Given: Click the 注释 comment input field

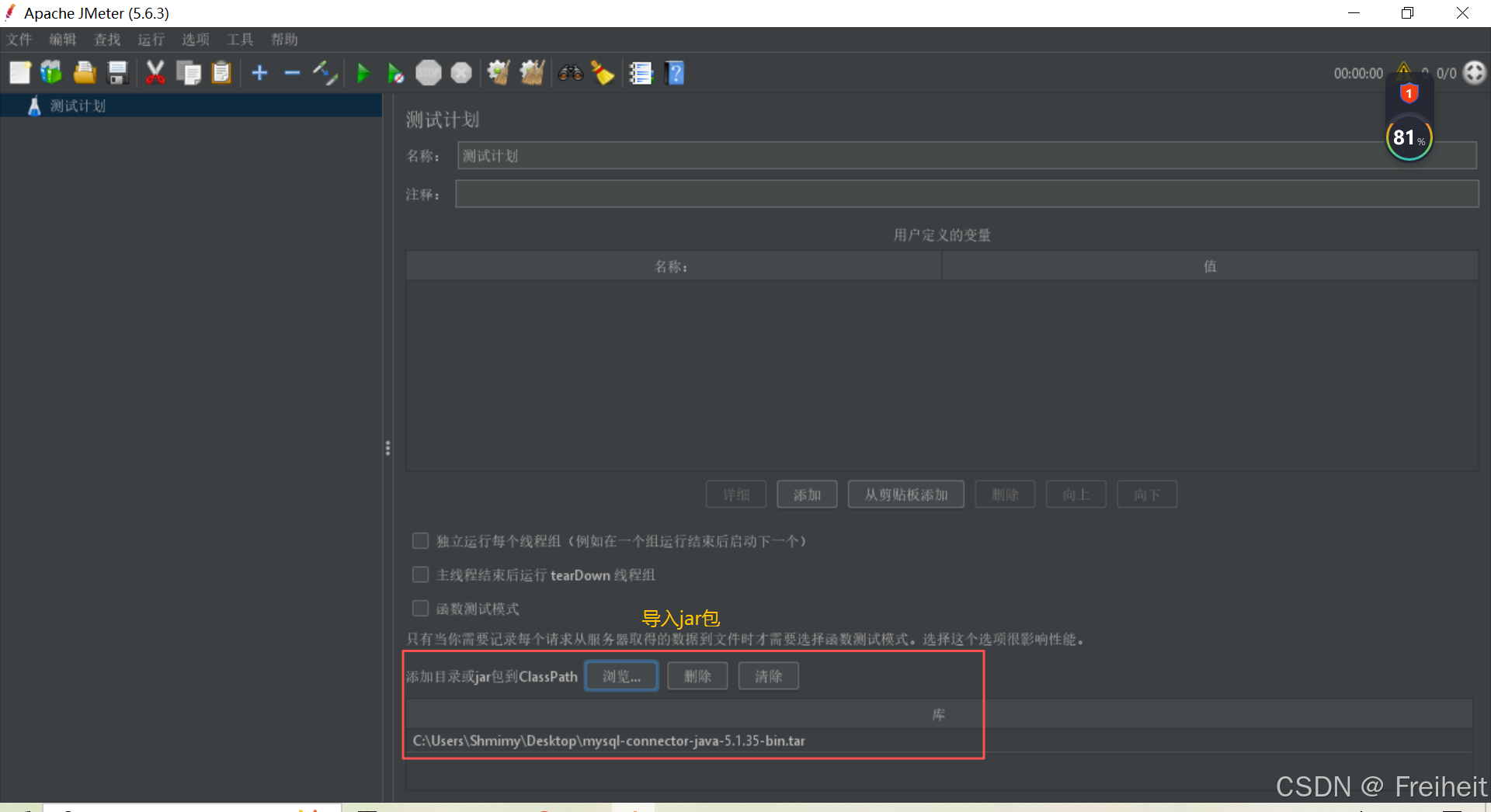Looking at the screenshot, I should point(967,194).
